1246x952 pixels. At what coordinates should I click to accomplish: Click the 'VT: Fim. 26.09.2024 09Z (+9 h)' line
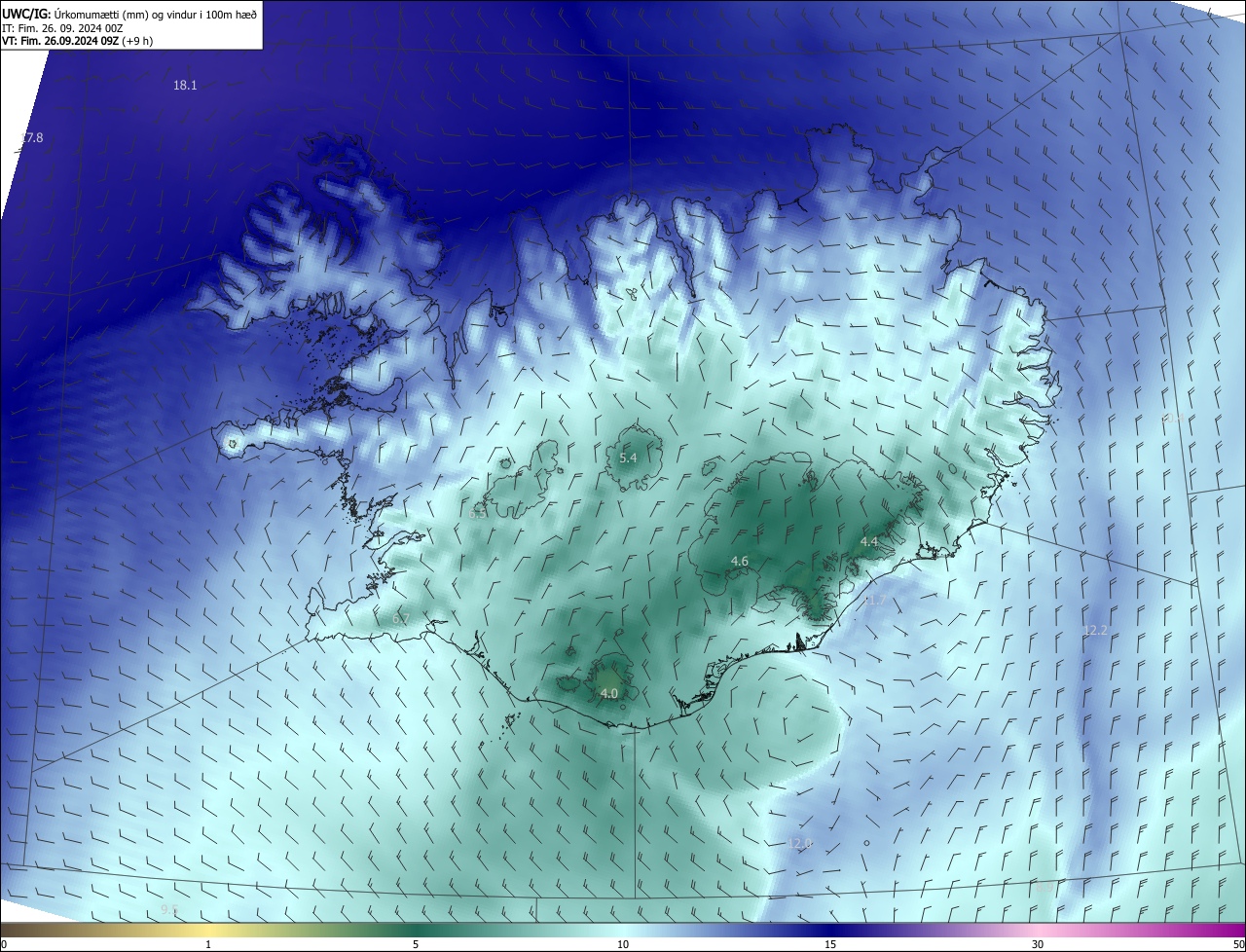(x=78, y=40)
